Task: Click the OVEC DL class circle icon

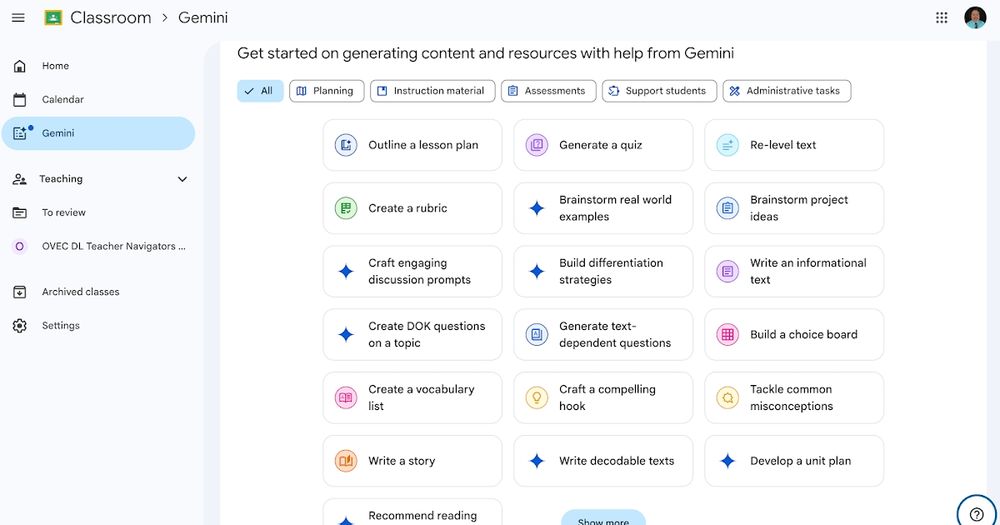Action: coord(20,246)
